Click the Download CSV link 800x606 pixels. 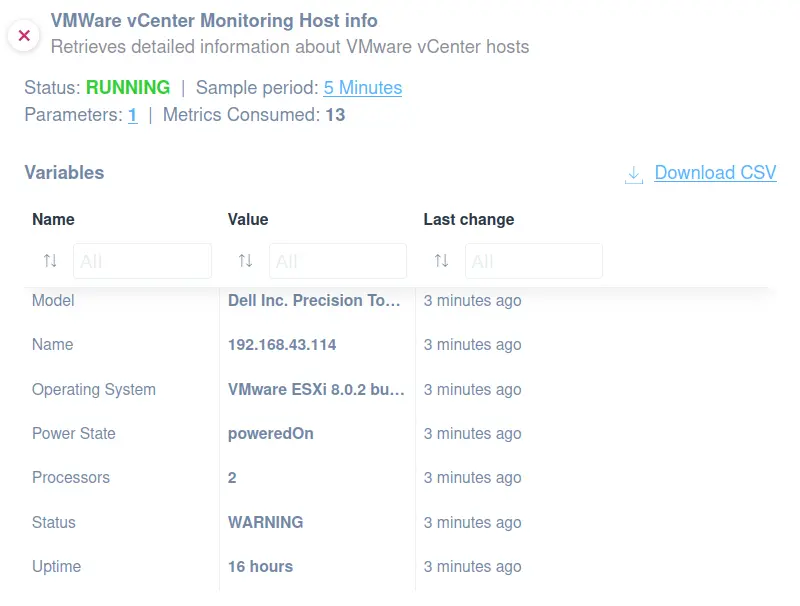715,172
